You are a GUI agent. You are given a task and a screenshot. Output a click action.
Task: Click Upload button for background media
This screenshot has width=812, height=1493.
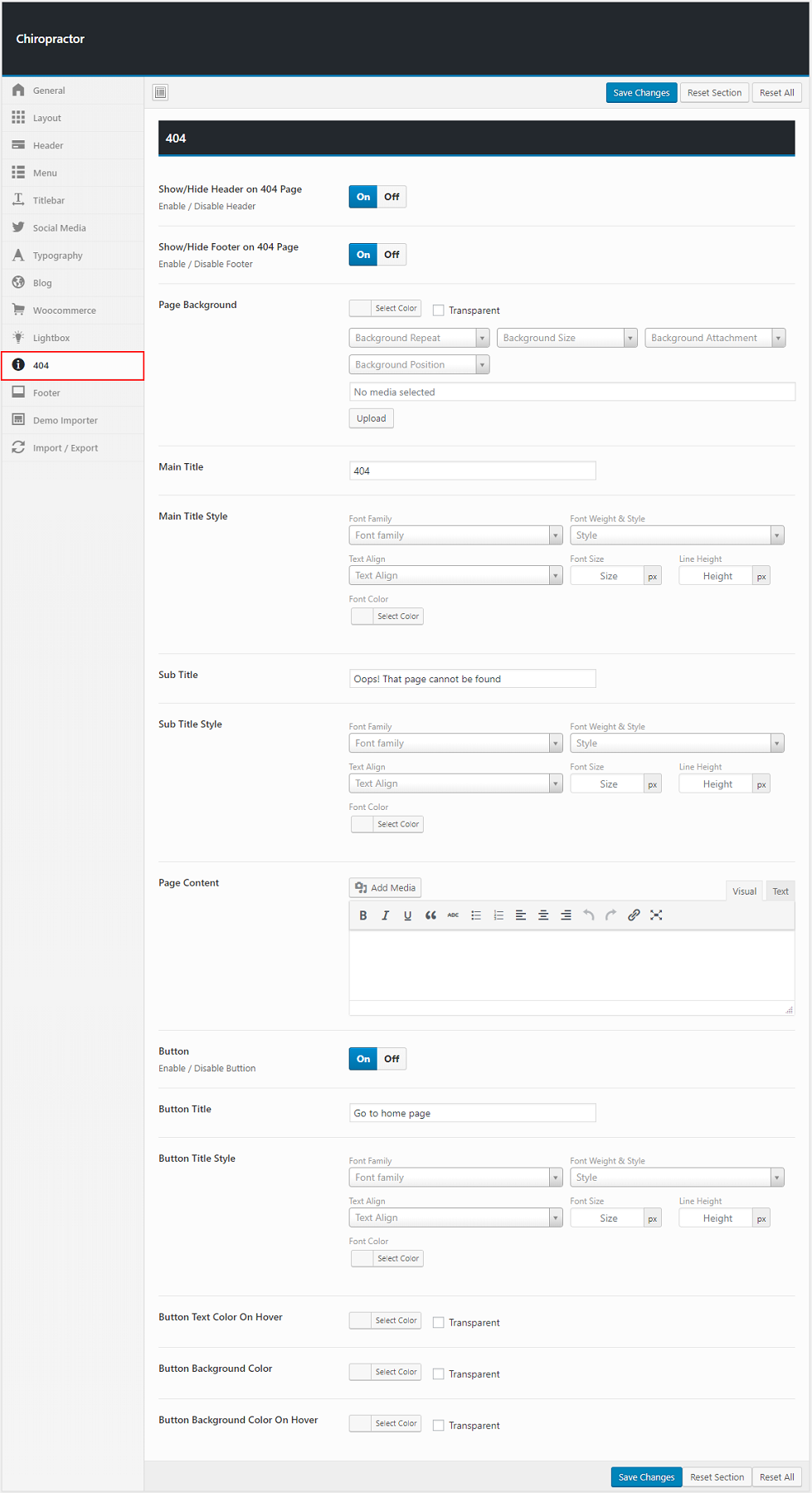(371, 418)
